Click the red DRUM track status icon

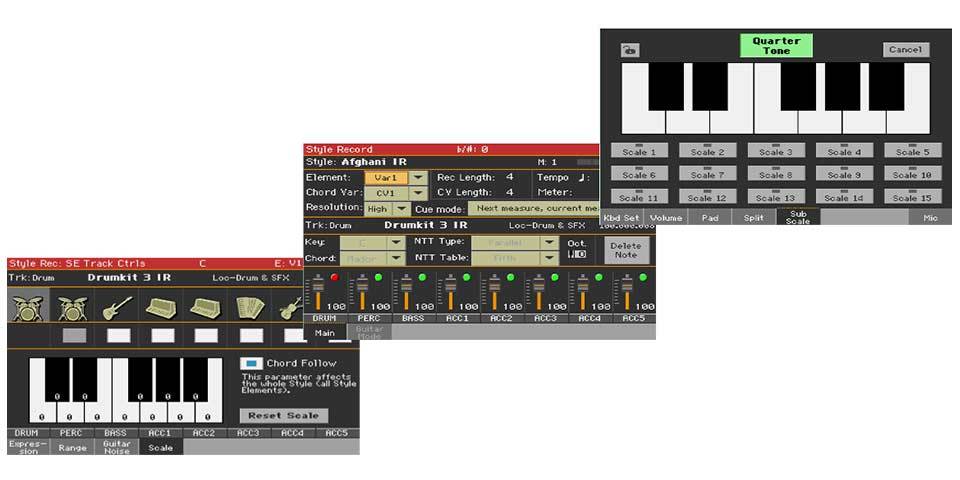[x=334, y=277]
